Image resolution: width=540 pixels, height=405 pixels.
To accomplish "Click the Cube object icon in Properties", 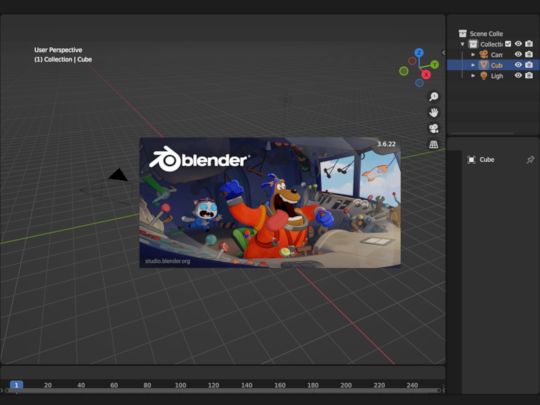I will [471, 159].
